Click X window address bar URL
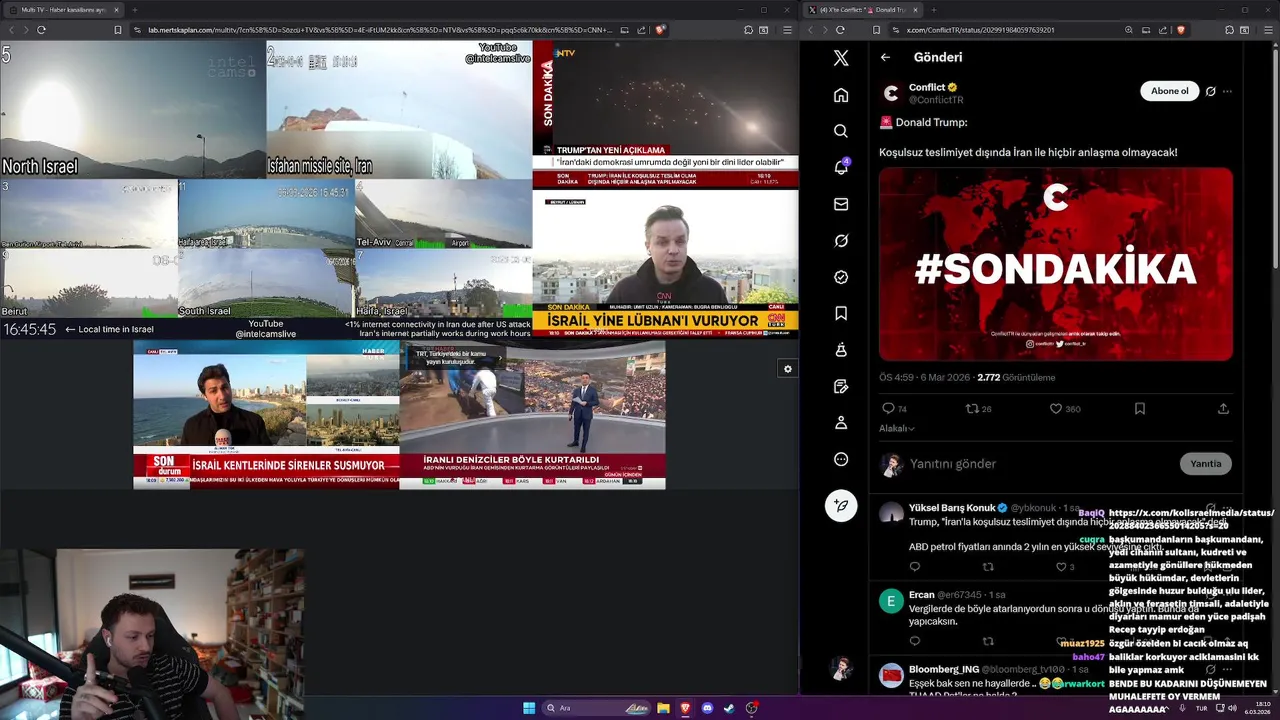This screenshot has width=1280, height=720. tap(981, 30)
